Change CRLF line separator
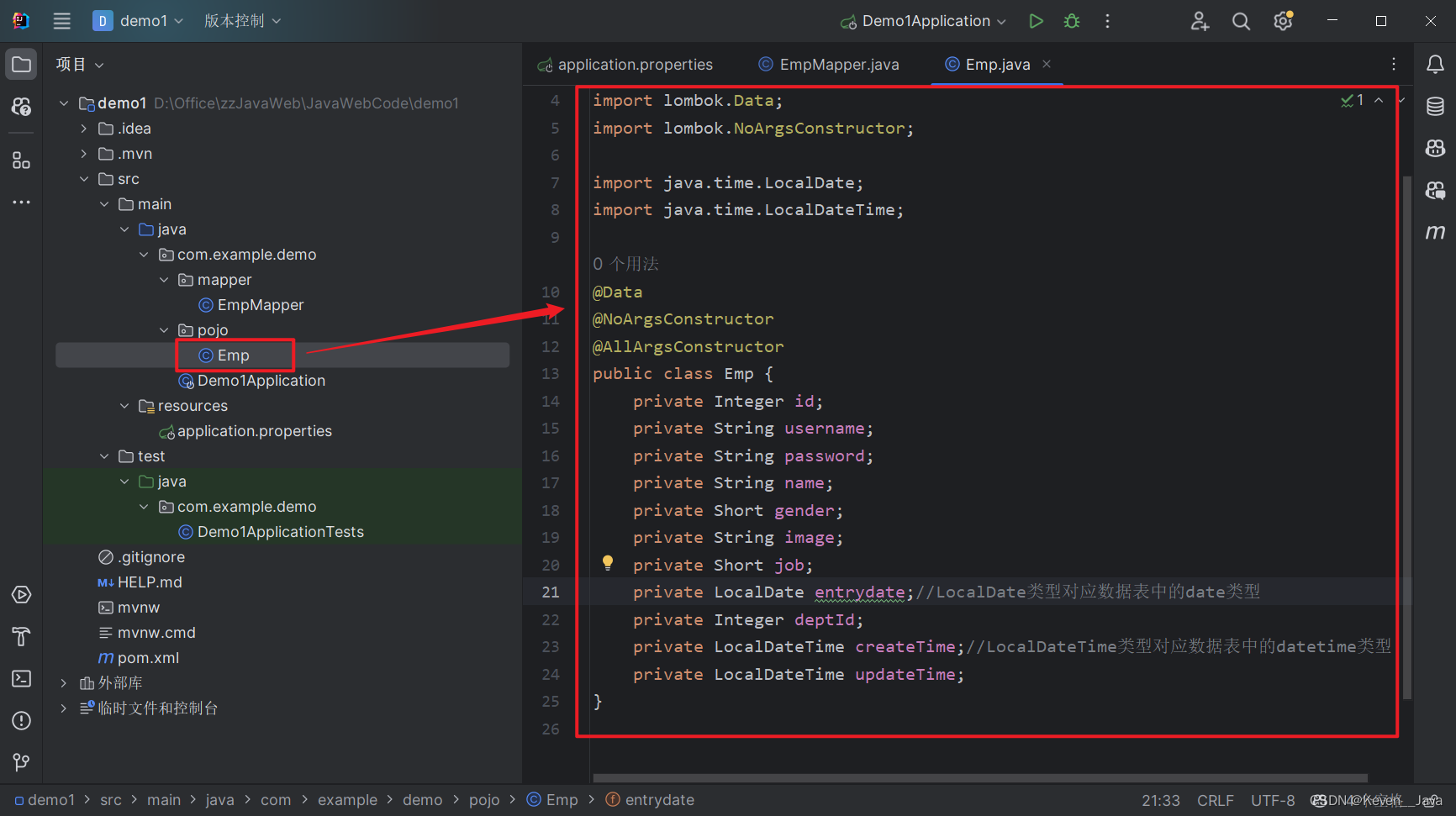This screenshot has width=1456, height=816. tap(1216, 800)
